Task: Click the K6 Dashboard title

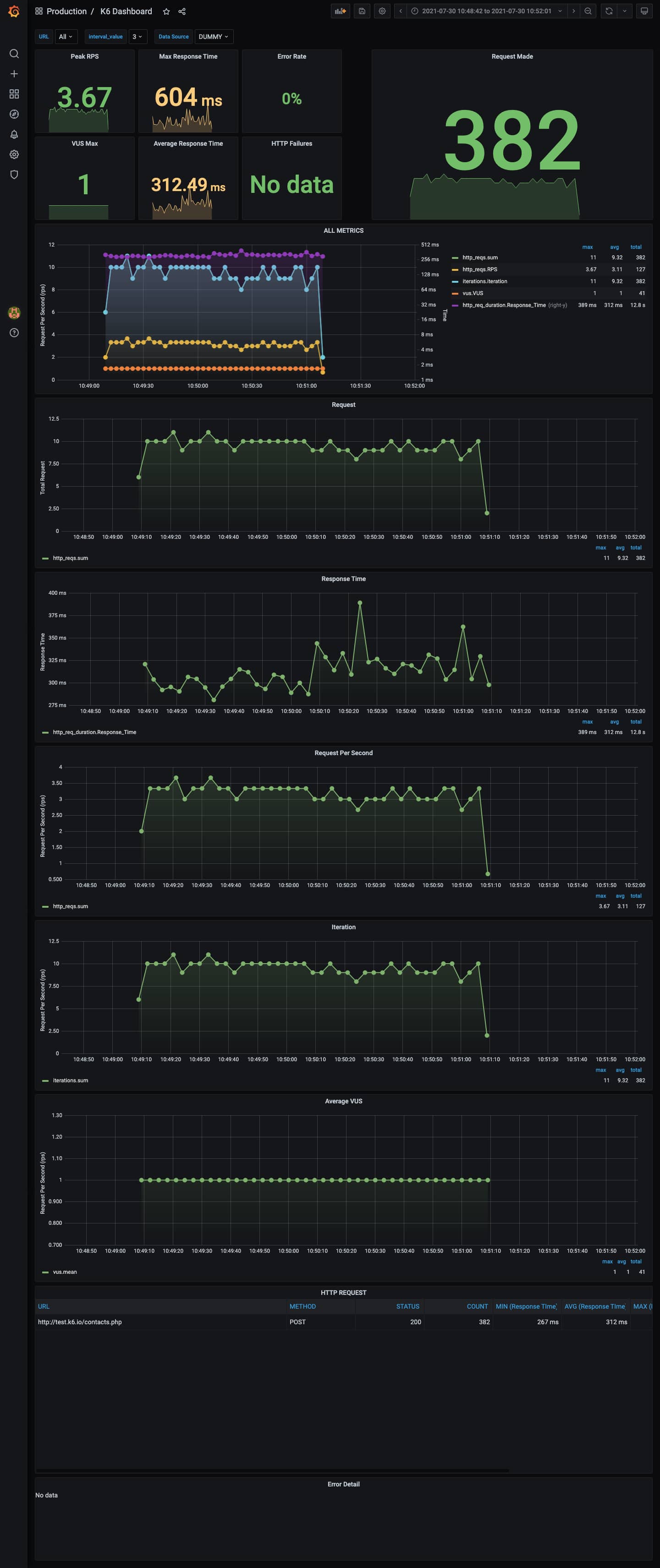Action: [x=126, y=11]
